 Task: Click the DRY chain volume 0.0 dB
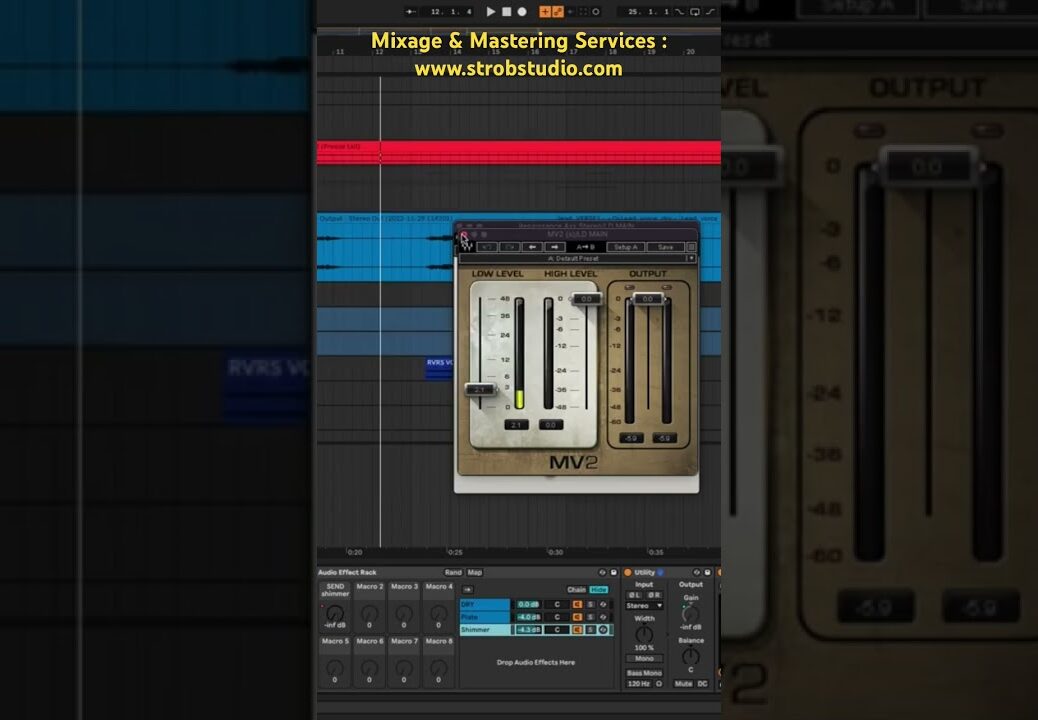(528, 604)
